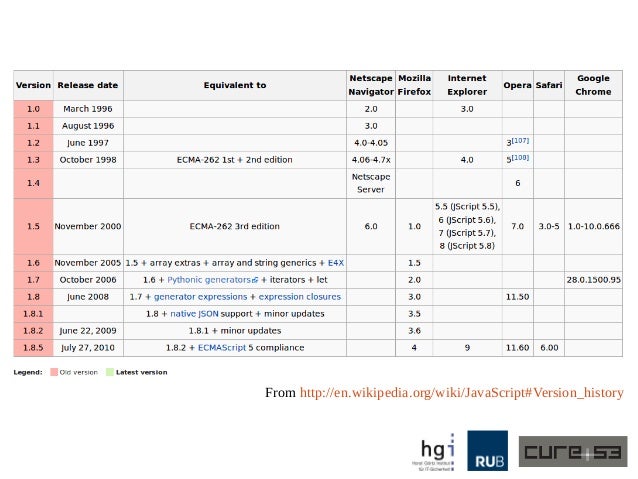Open the ECMAScript link in 1.8.5 row
The width and height of the screenshot is (638, 479).
click(222, 348)
